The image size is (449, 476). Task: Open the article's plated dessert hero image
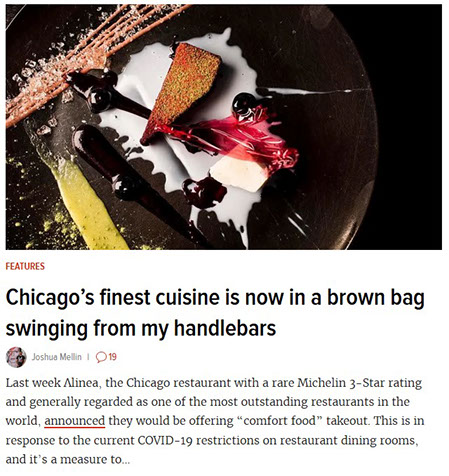[x=224, y=127]
